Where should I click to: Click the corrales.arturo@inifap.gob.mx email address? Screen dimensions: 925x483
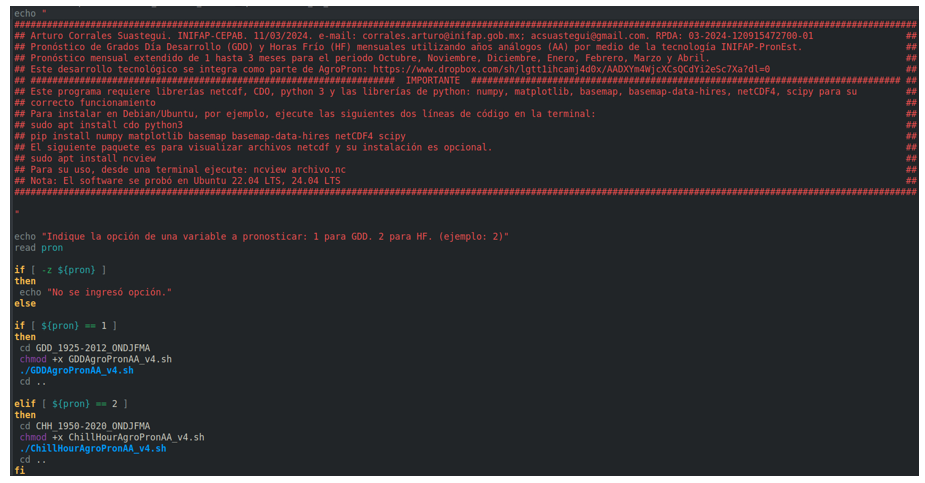[443, 35]
